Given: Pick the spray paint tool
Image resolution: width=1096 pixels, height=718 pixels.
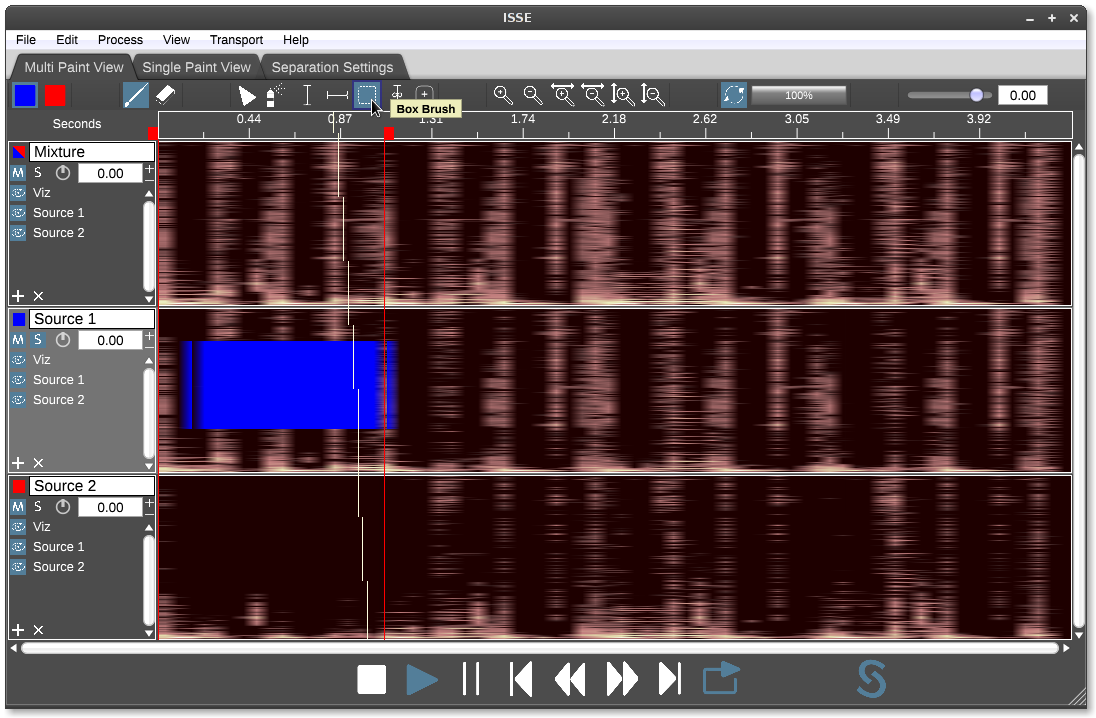Looking at the screenshot, I should pyautogui.click(x=275, y=95).
